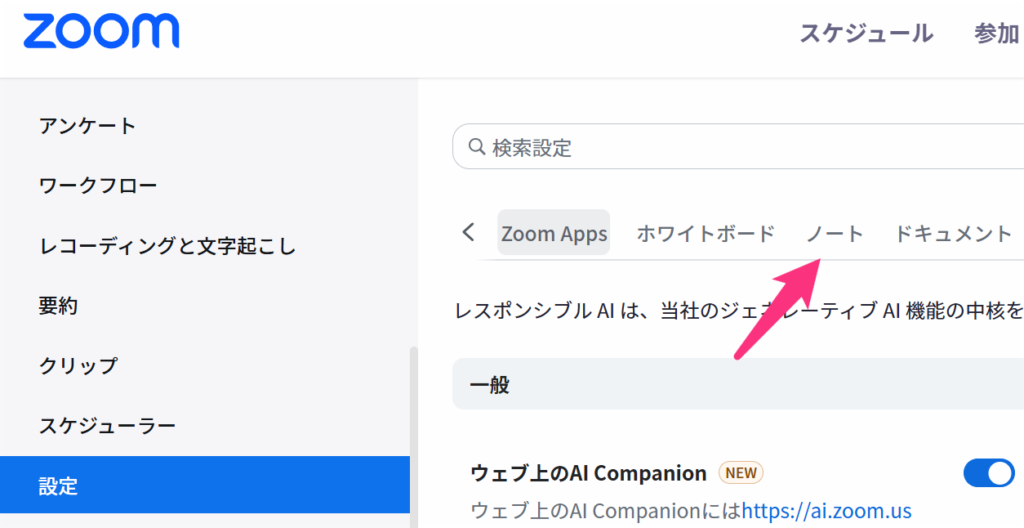Screen dimensions: 1024x528
Task: Open スケジュール in the top navigation
Action: (x=866, y=33)
